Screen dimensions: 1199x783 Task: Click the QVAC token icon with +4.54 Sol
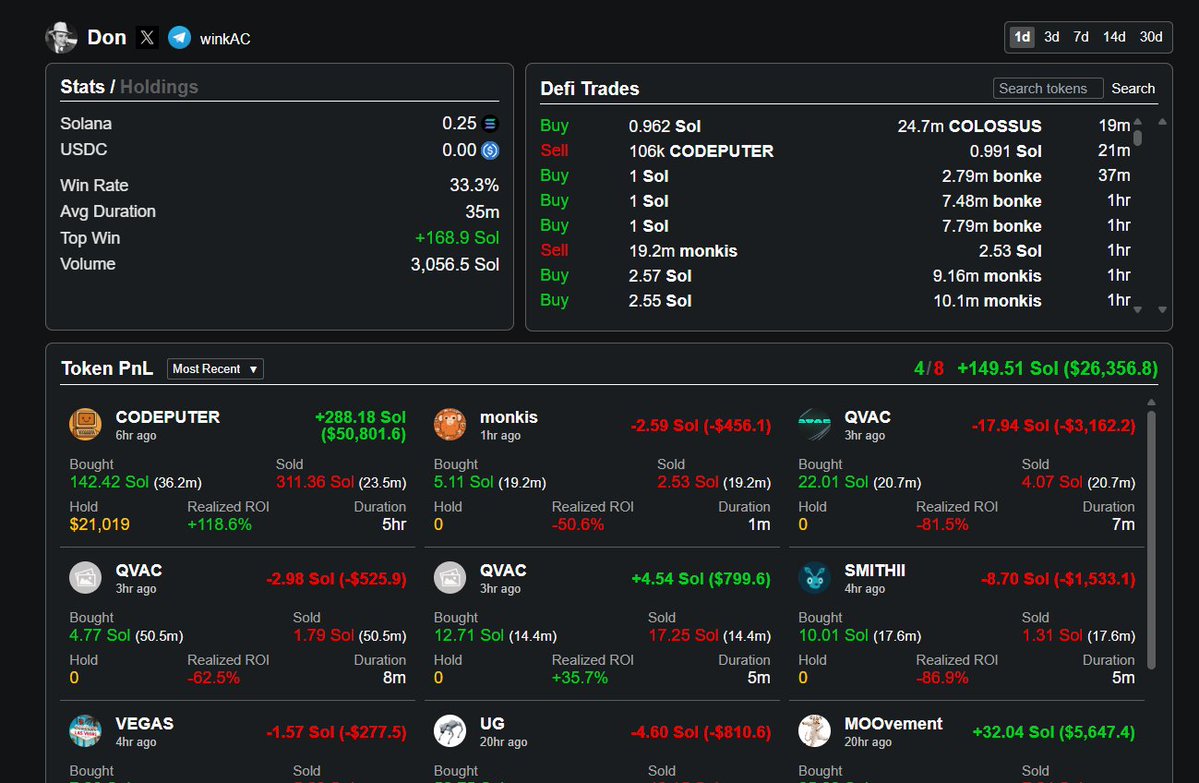pos(450,578)
